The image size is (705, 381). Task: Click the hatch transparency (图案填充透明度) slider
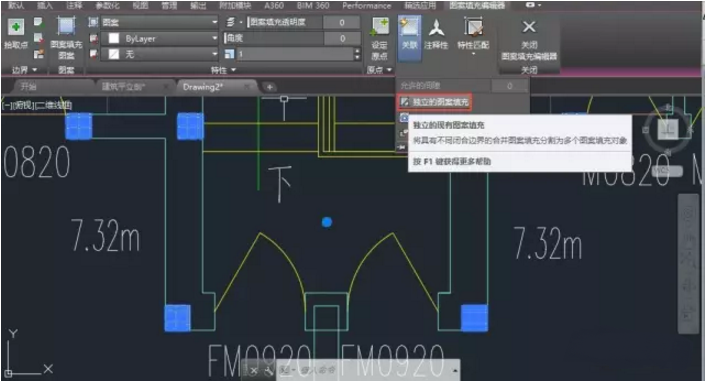click(x=286, y=22)
